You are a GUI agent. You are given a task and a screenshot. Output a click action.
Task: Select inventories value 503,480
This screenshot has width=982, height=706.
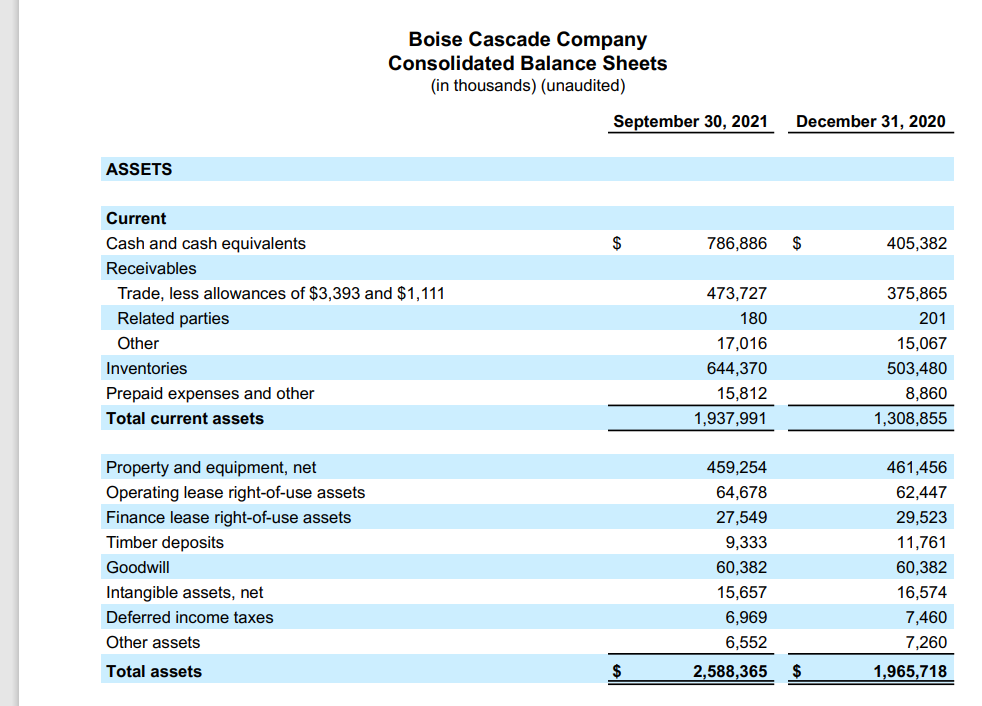tap(917, 368)
